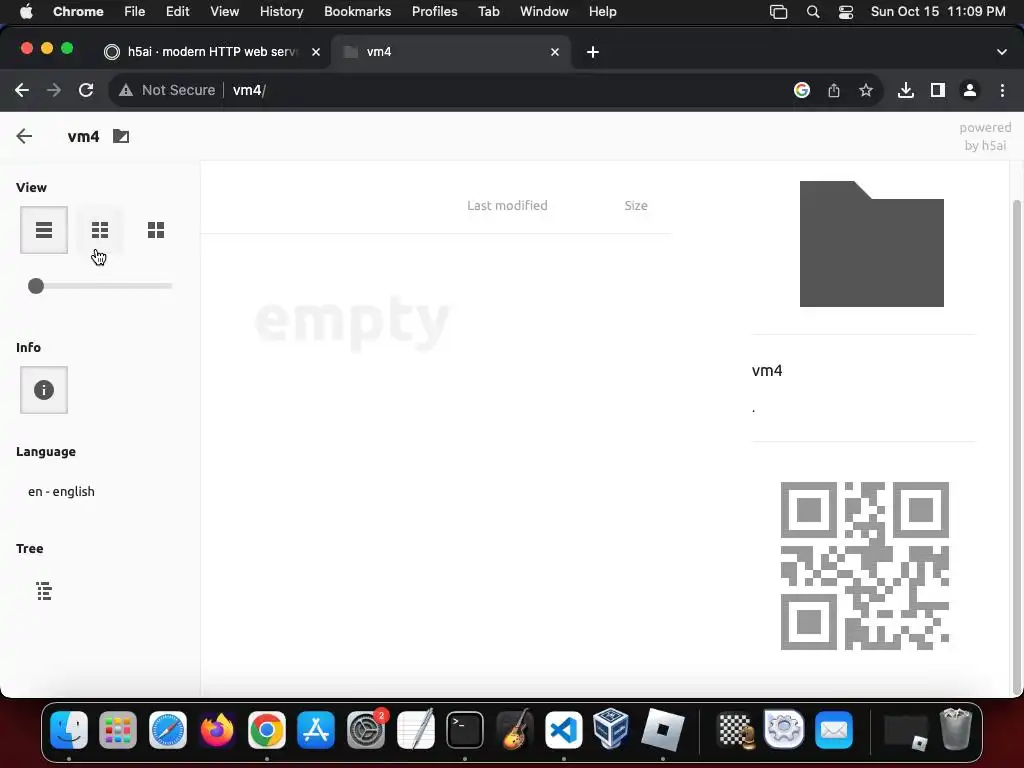The image size is (1024, 768).
Task: Toggle the Tree sidebar icon
Action: 44,591
